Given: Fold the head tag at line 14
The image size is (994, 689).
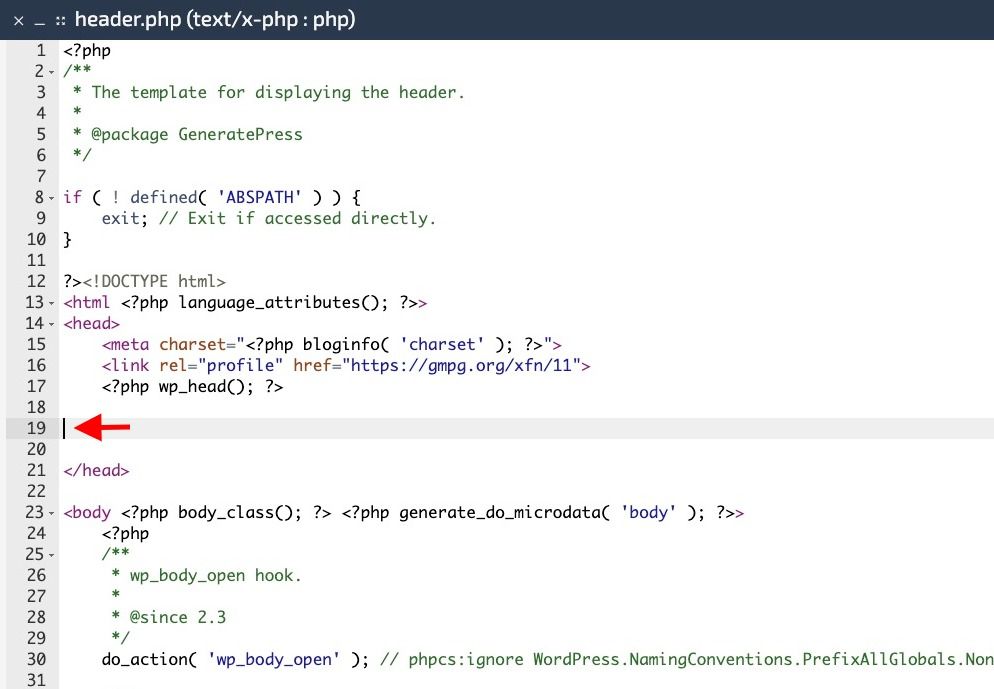Looking at the screenshot, I should click(x=52, y=325).
